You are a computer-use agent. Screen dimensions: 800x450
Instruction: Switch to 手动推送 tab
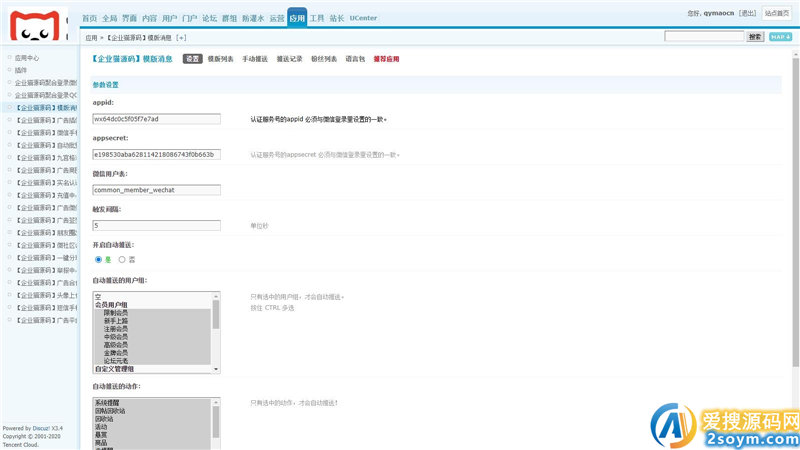[255, 59]
